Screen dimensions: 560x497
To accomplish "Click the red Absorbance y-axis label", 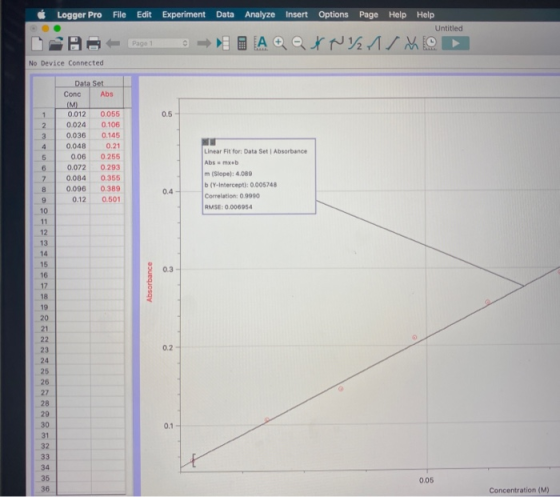I will 149,282.
